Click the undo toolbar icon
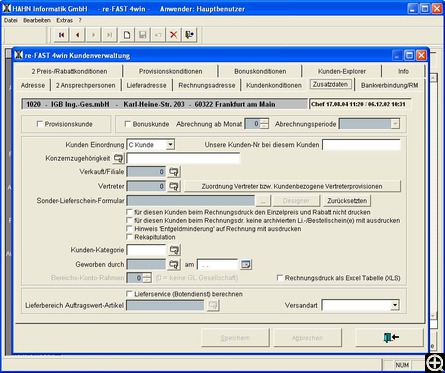 (158, 35)
